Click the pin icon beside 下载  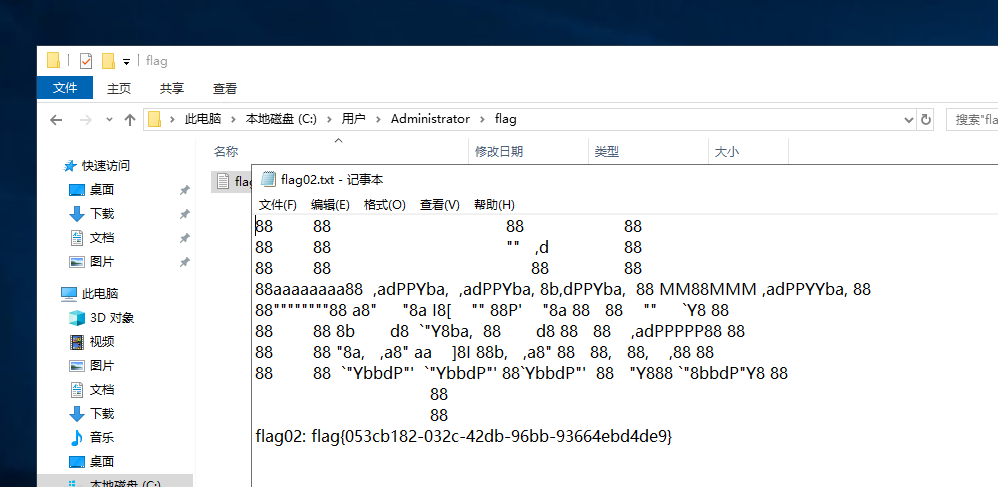click(185, 214)
